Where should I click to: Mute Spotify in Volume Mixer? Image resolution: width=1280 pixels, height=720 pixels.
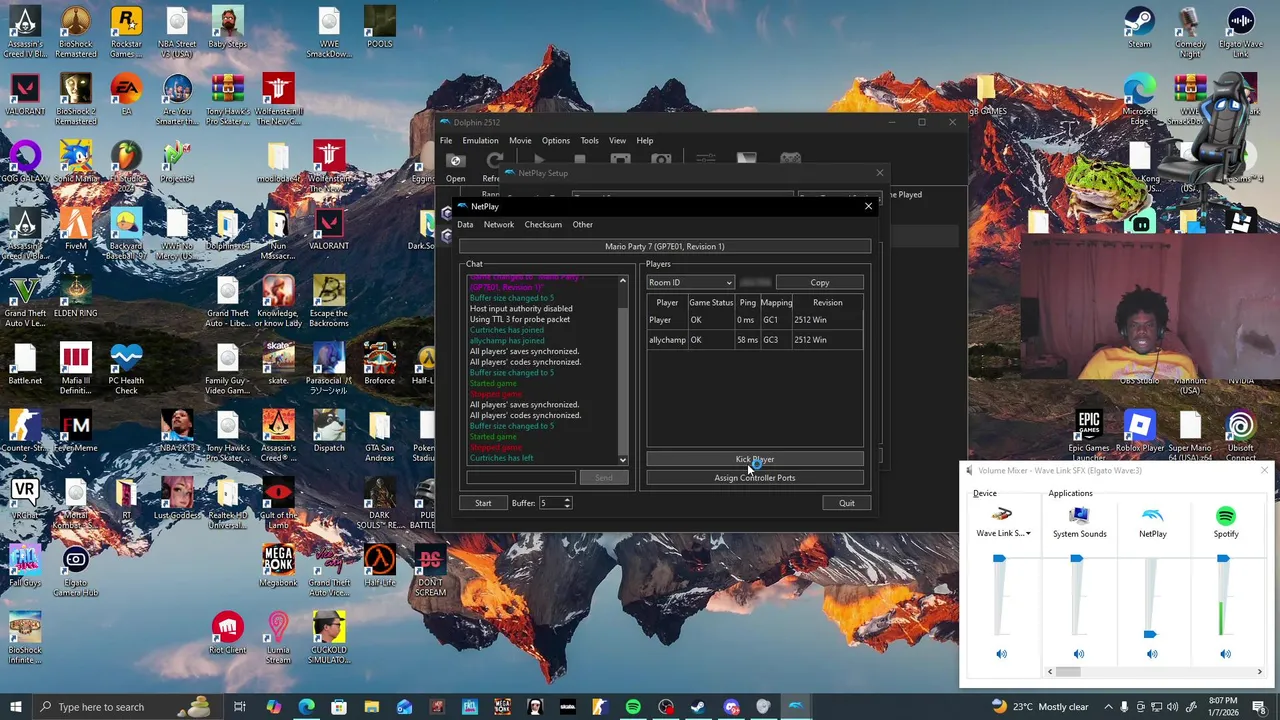click(1225, 654)
